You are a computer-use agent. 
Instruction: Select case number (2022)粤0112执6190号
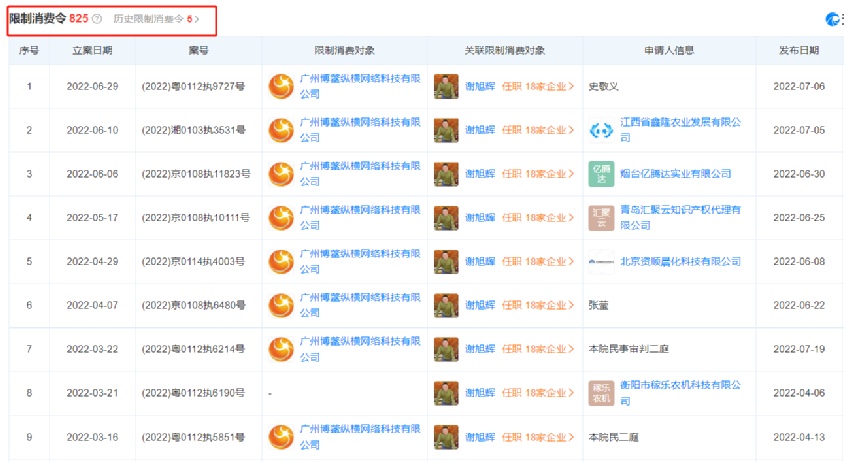pos(193,393)
